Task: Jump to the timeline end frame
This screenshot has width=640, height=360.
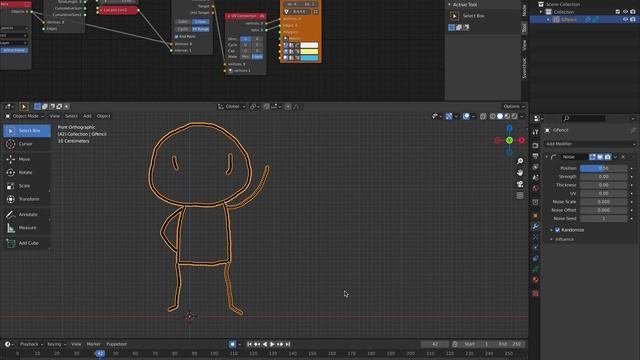Action: tap(288, 344)
